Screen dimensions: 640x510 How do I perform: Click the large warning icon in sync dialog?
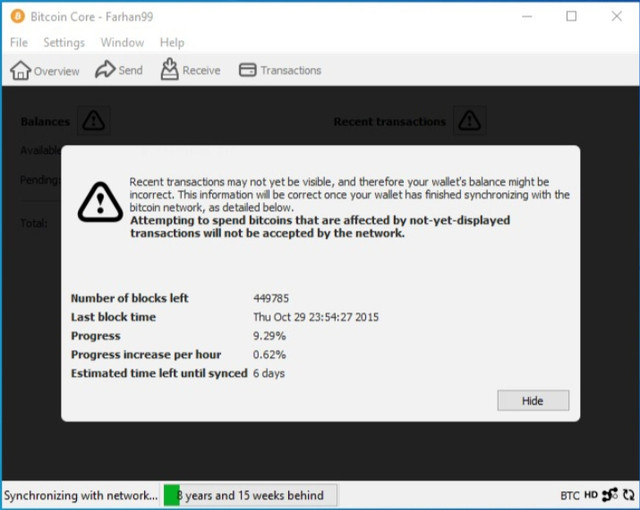coord(100,202)
